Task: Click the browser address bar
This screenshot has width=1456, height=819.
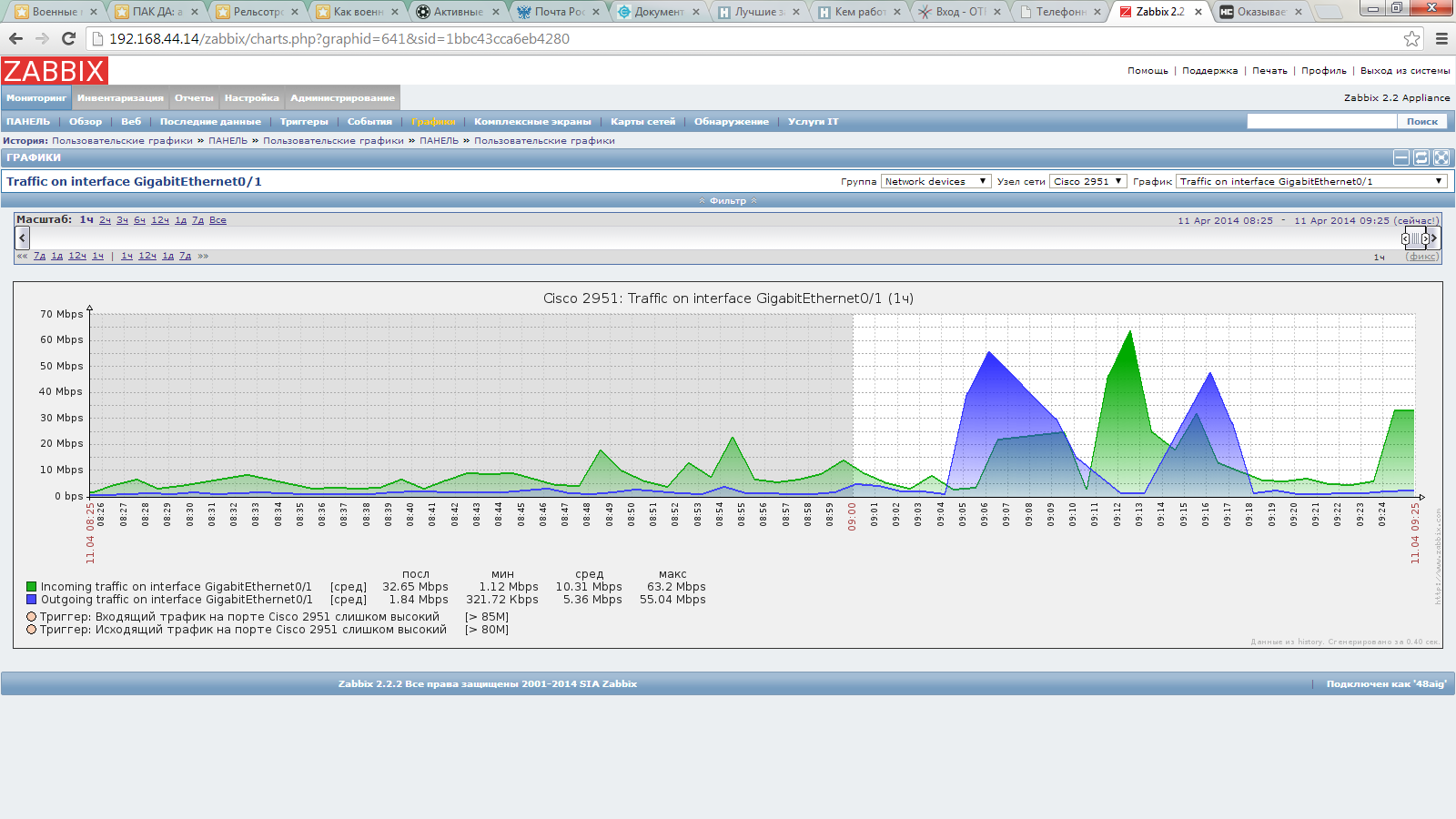Action: pyautogui.click(x=753, y=38)
